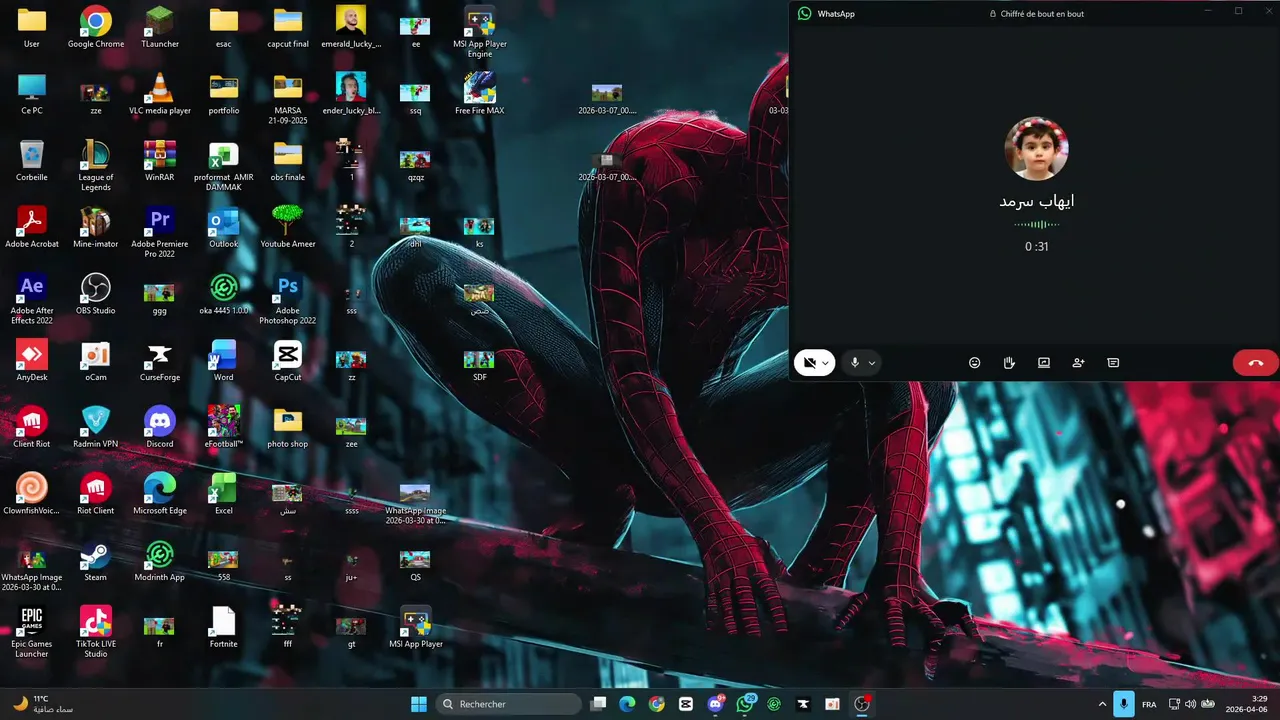Select the eFootball desktop shortcut
Viewport: 1280px width, 720px height.
[x=224, y=427]
